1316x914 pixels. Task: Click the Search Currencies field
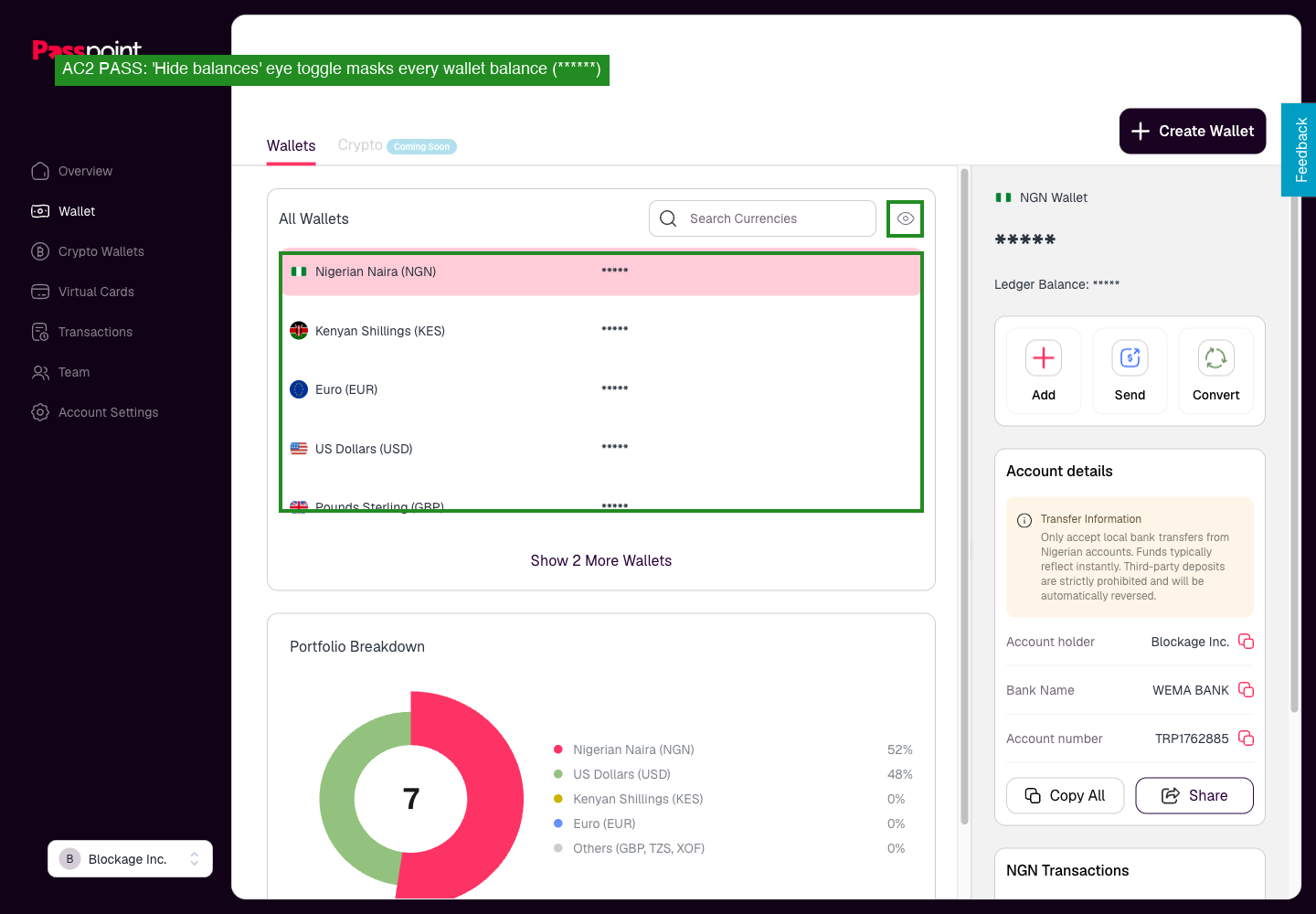pyautogui.click(x=762, y=218)
